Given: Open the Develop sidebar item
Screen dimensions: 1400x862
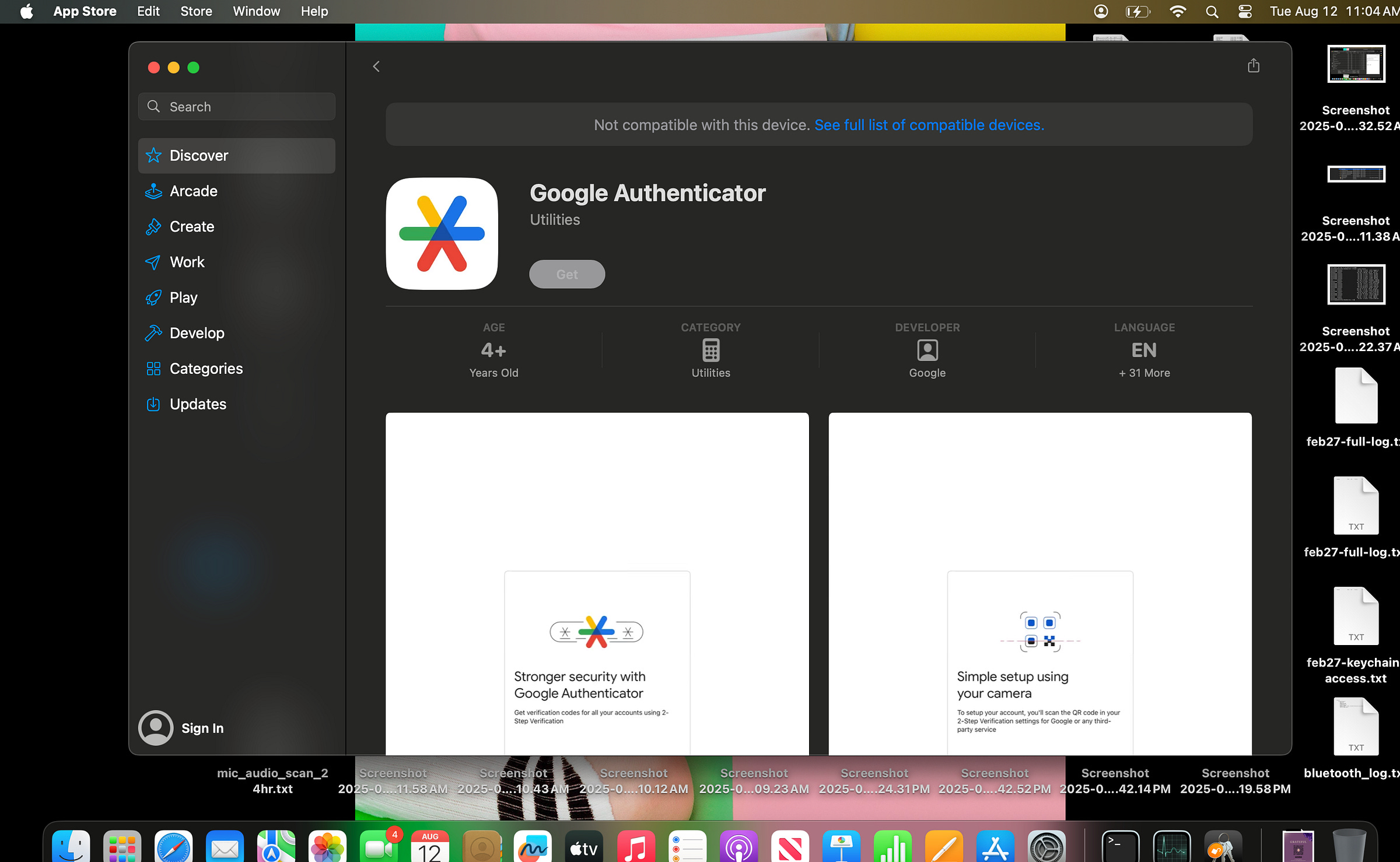Looking at the screenshot, I should pos(197,333).
